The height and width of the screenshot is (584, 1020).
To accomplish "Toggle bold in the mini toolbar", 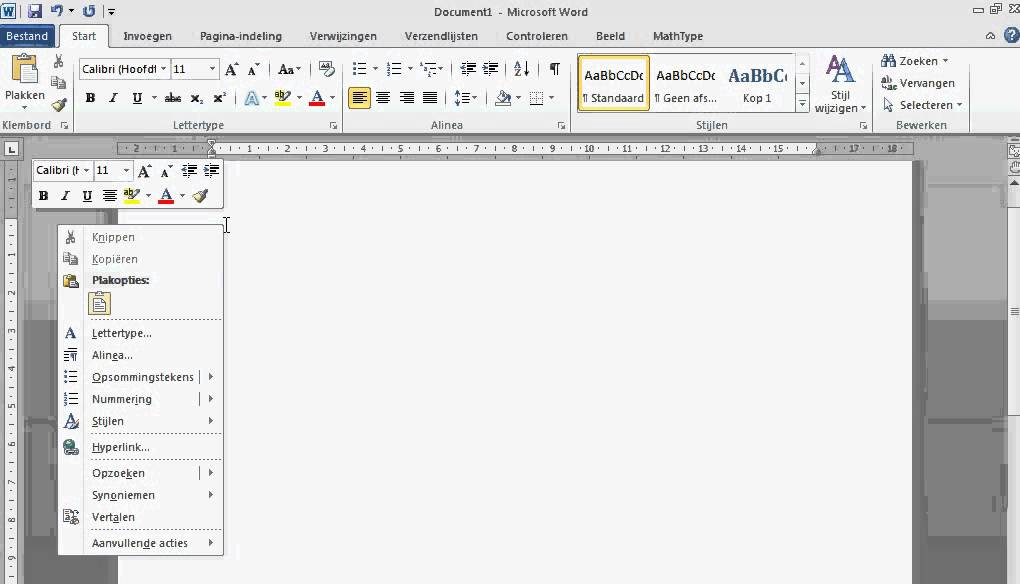I will click(x=43, y=196).
